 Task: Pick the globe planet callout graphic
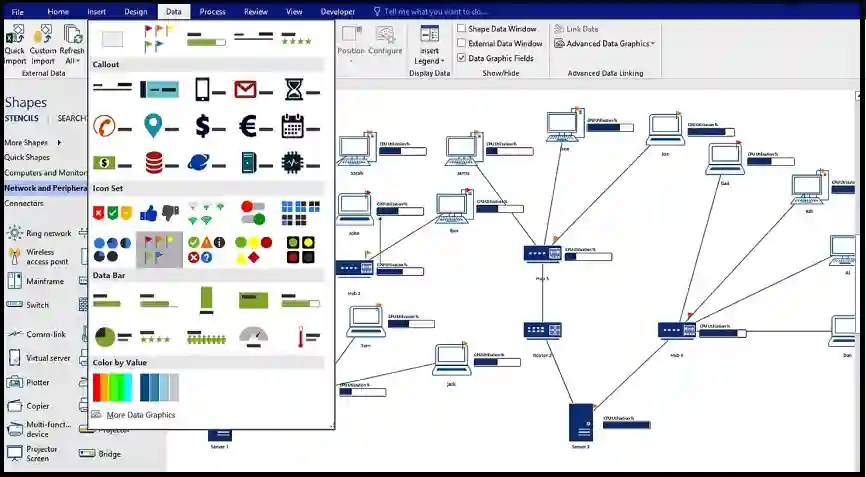click(x=206, y=162)
